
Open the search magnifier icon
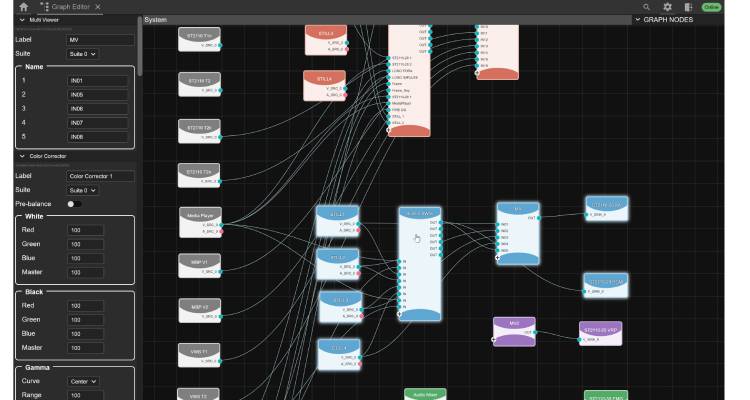(646, 7)
